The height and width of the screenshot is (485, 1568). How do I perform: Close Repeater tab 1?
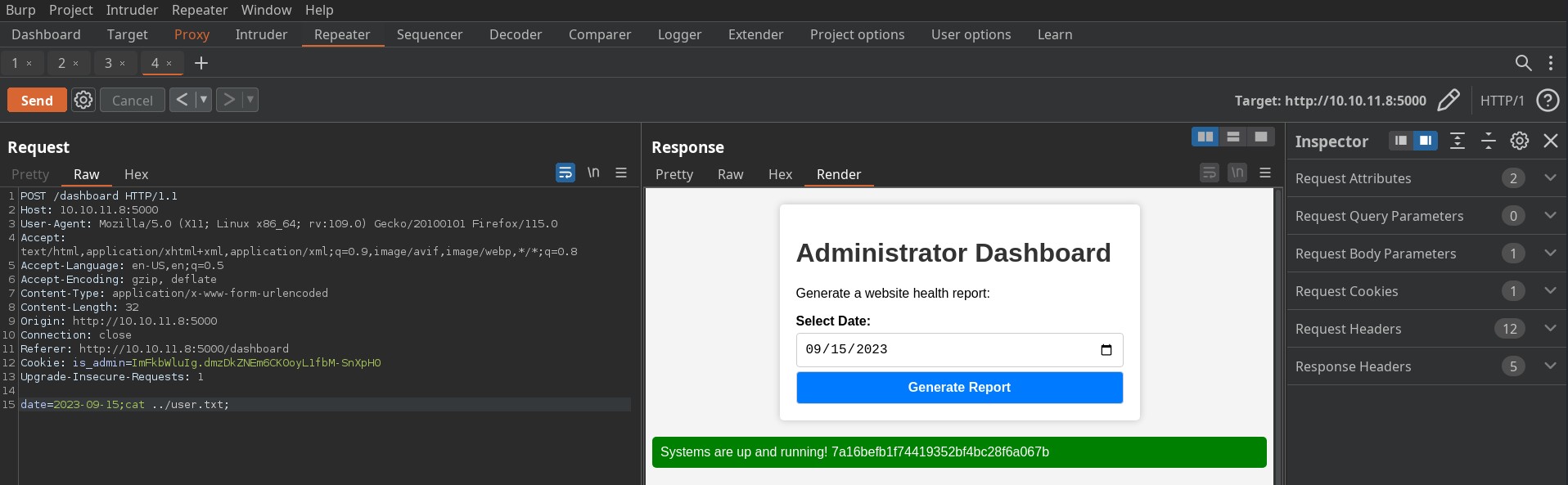click(29, 64)
